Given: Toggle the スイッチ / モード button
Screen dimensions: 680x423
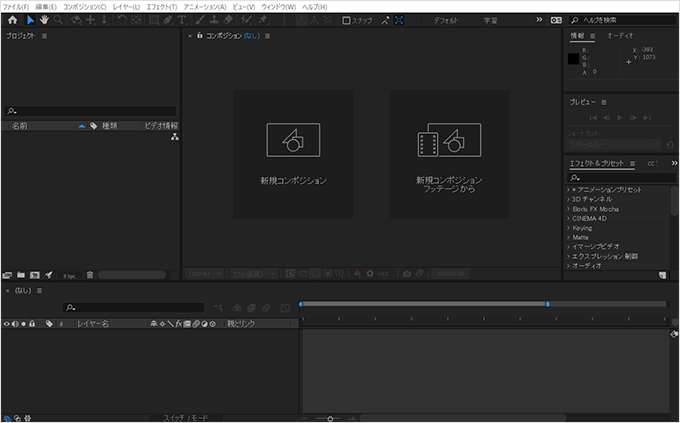Looking at the screenshot, I should 186,418.
